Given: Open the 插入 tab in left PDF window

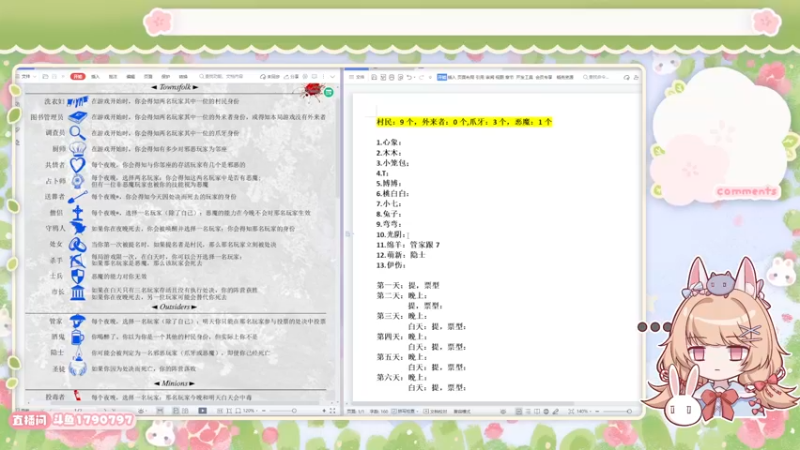Looking at the screenshot, I should point(95,77).
